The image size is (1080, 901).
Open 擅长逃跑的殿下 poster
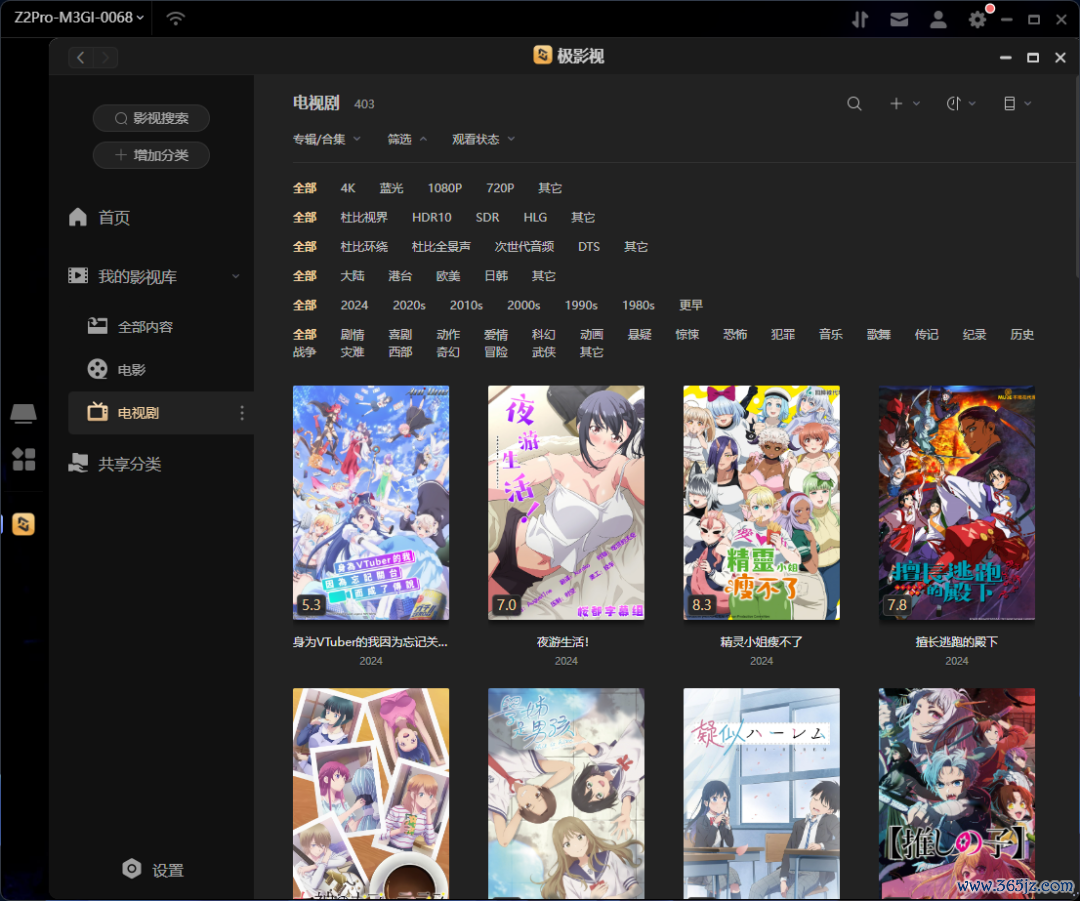957,503
